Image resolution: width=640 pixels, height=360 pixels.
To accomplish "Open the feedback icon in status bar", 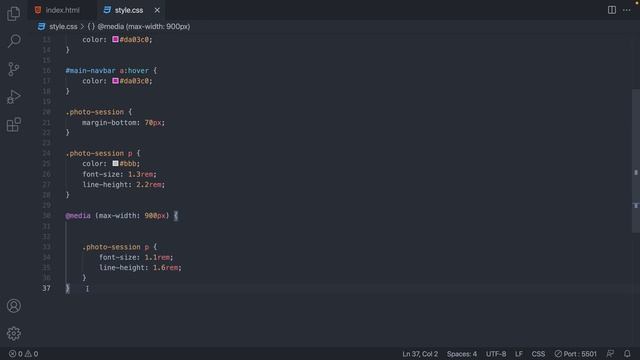I will tap(610, 354).
